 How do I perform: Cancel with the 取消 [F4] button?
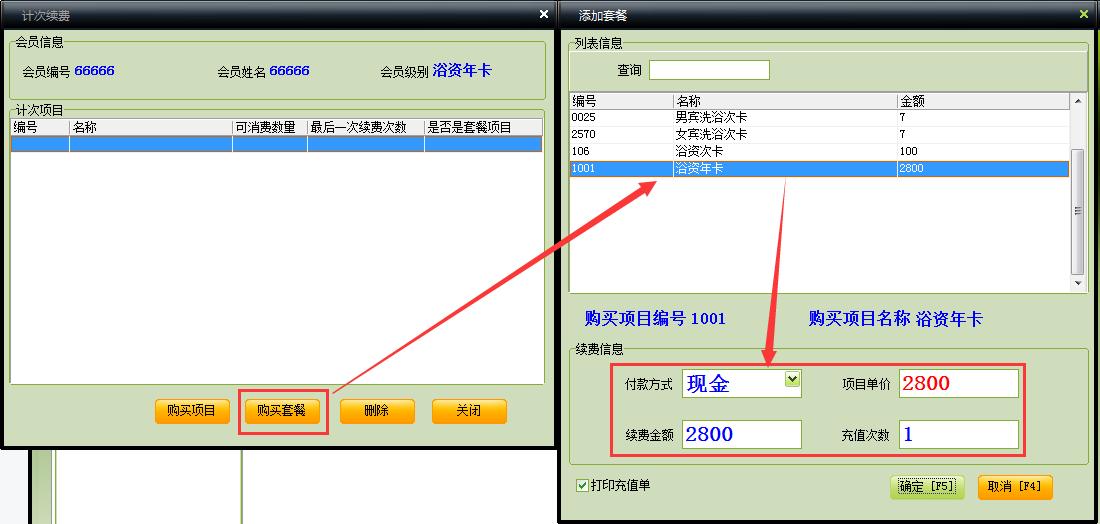(x=1015, y=487)
